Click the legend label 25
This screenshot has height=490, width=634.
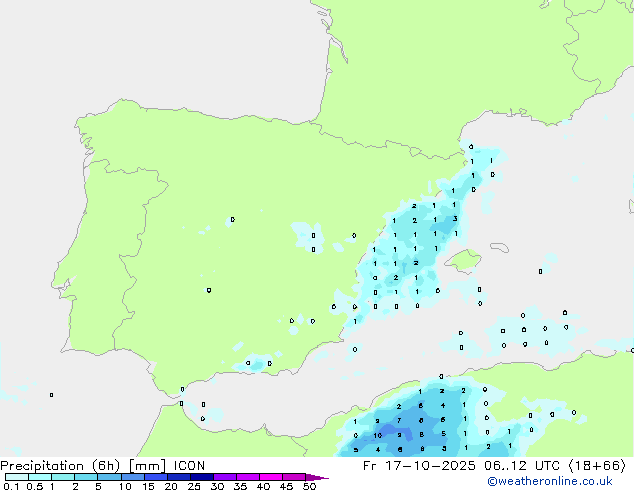tap(194, 486)
